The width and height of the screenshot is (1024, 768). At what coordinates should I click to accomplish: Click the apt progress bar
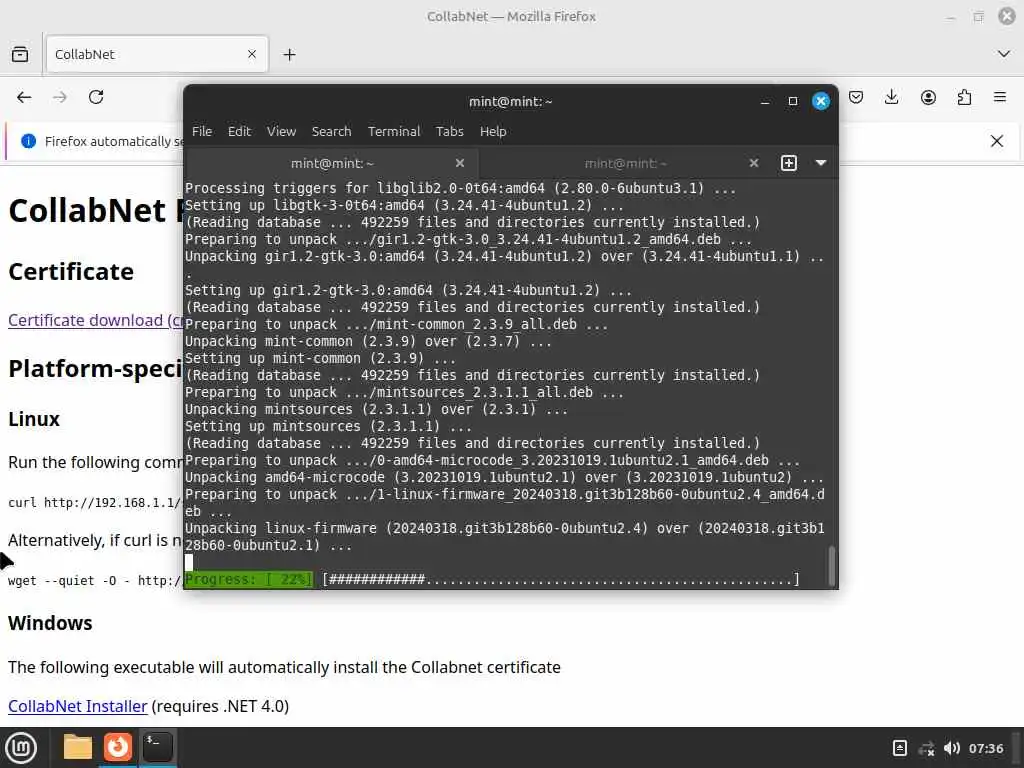(492, 579)
